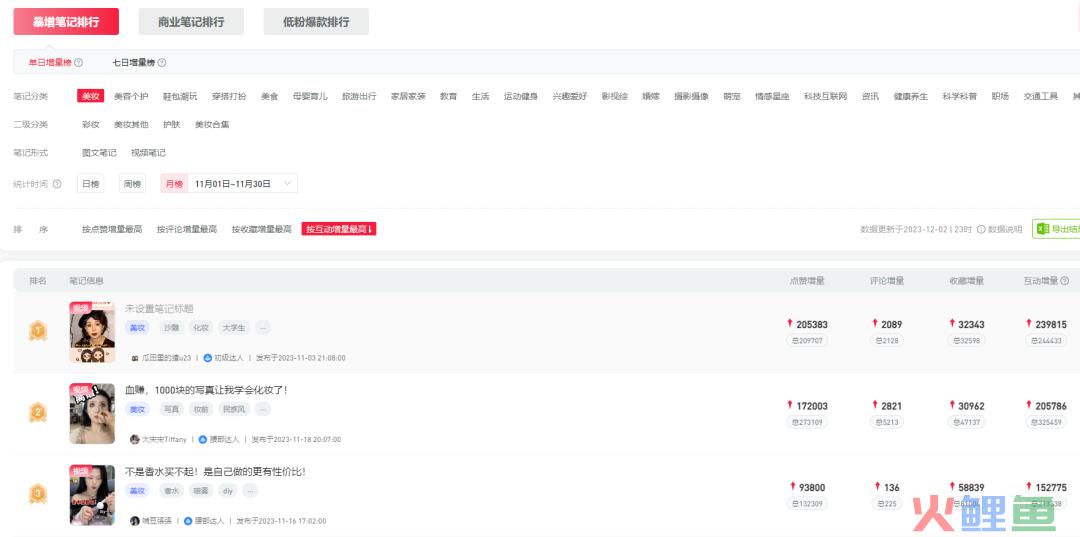The image size is (1080, 537).
Task: Click the rank 3 medal badge
Action: [x=38, y=493]
